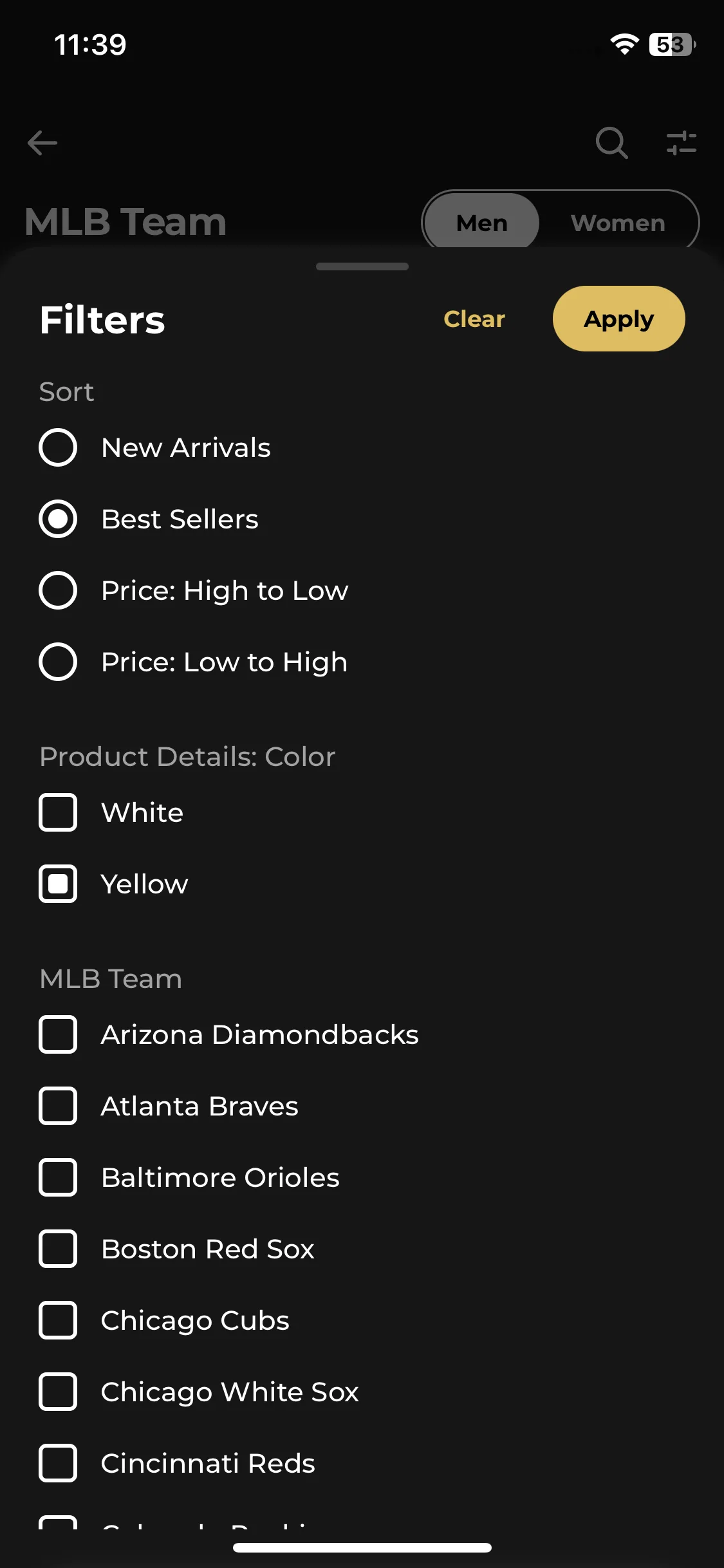Switch to the Women tab
Image resolution: width=724 pixels, height=1568 pixels.
click(618, 223)
